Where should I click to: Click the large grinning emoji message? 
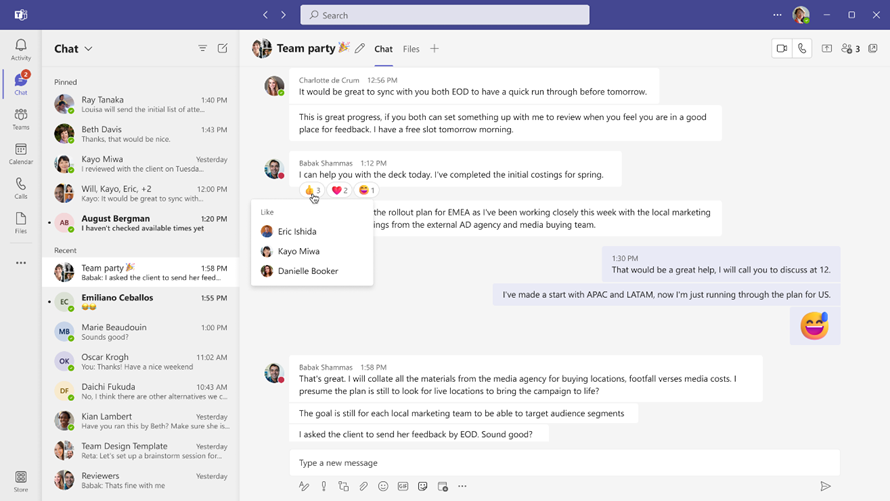[x=815, y=326]
